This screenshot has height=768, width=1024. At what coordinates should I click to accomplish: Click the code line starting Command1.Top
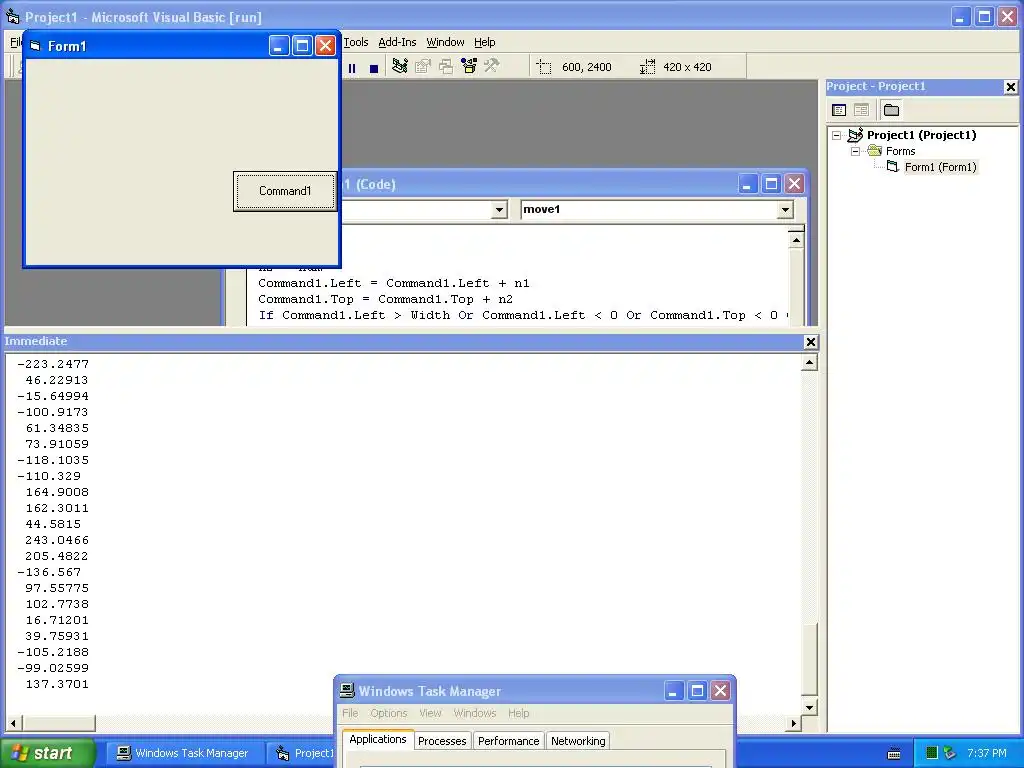tap(385, 300)
